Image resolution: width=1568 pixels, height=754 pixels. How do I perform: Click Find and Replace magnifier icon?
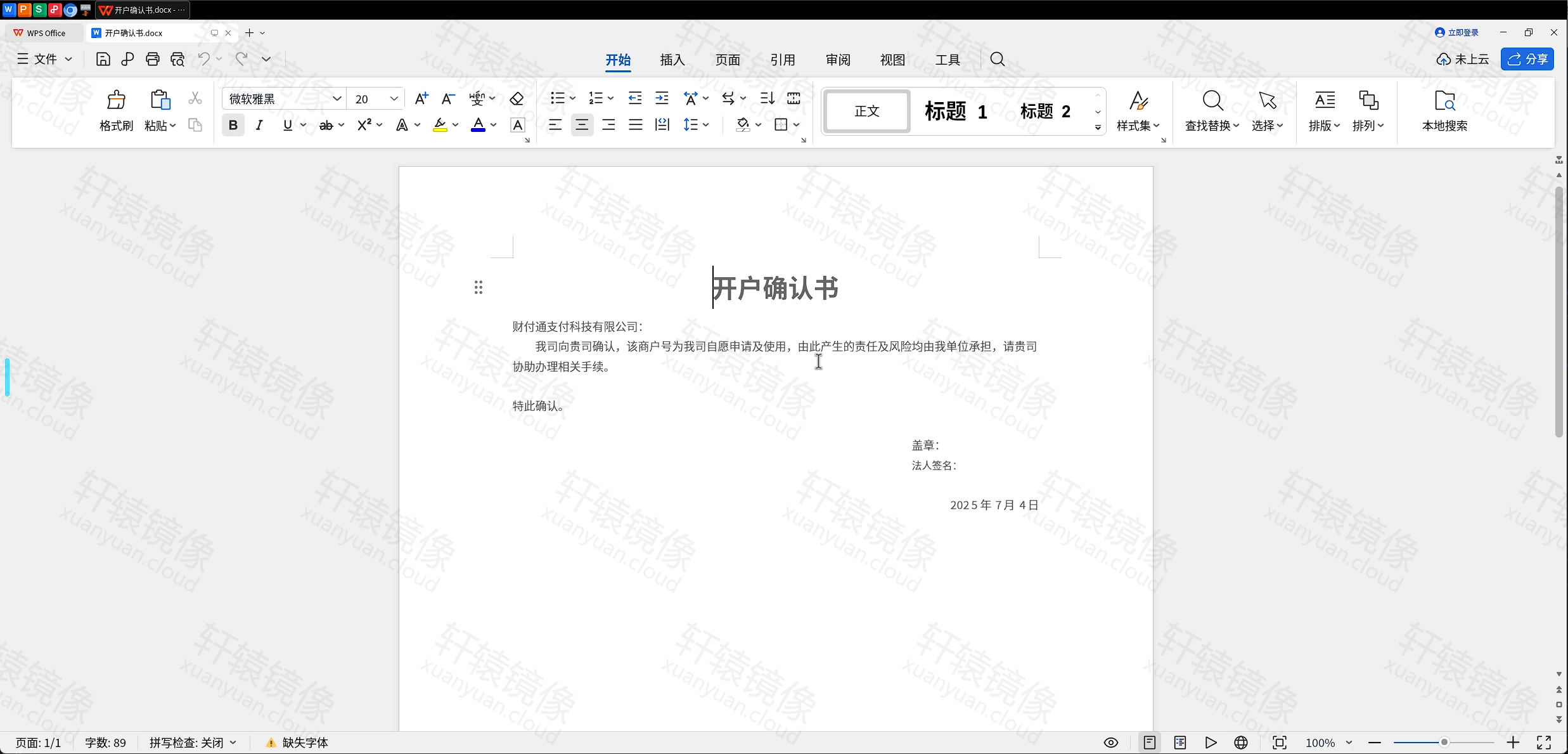[x=1212, y=100]
